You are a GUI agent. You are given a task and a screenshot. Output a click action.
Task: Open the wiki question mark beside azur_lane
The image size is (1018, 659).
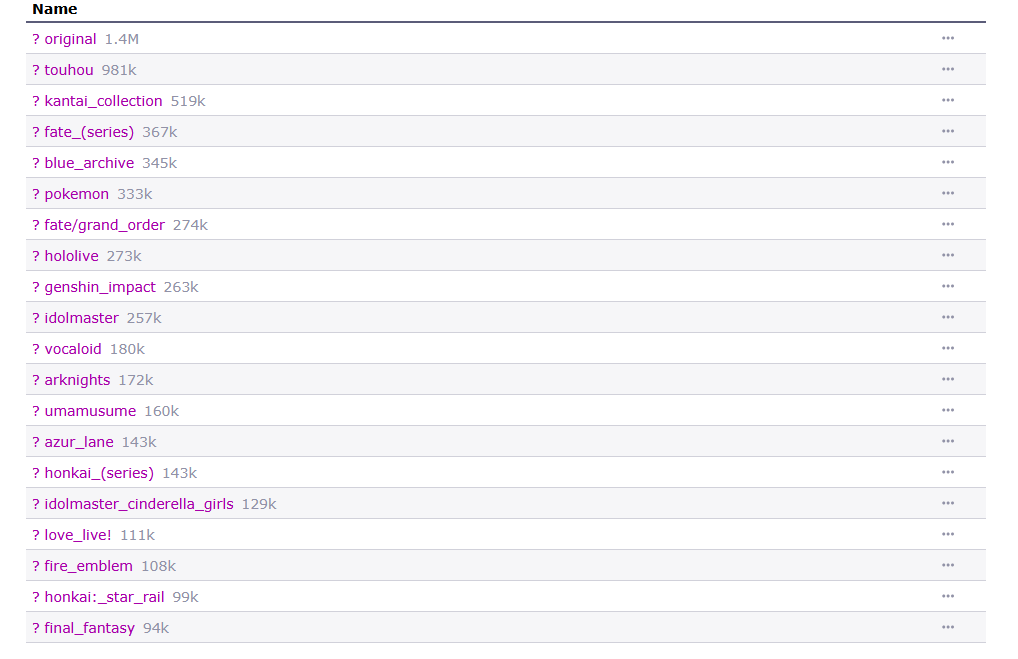pos(36,442)
